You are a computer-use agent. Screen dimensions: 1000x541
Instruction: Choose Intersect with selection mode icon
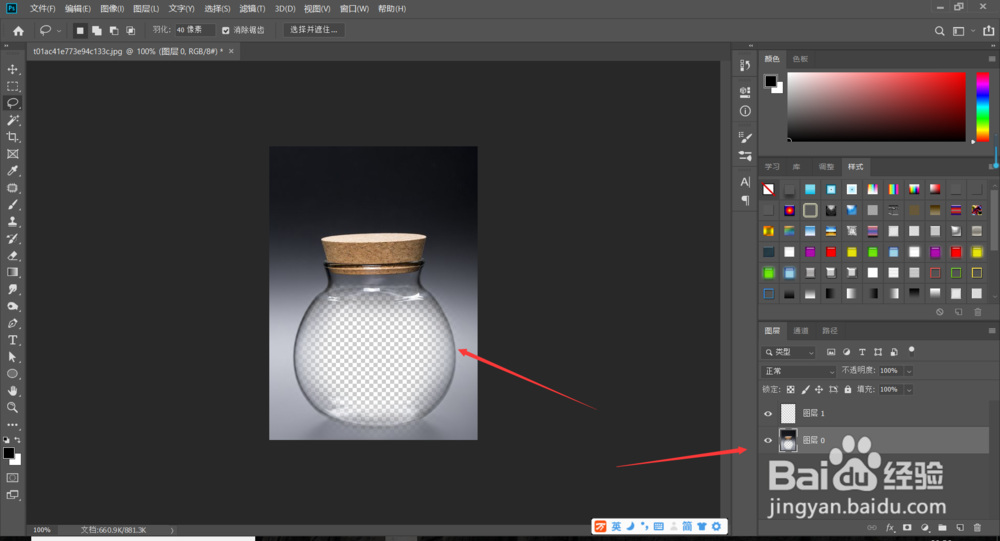point(130,30)
